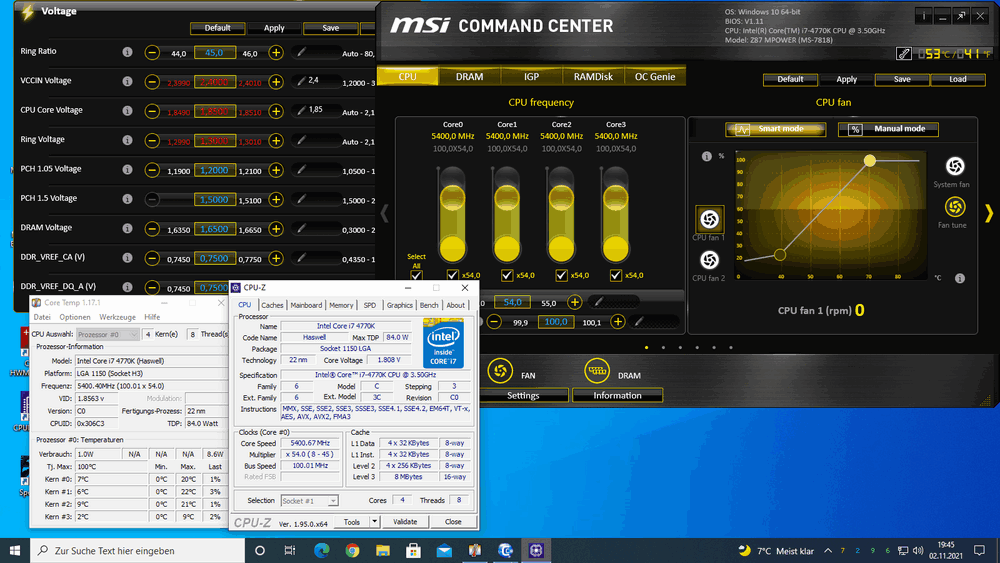Click the info icon beside the °C axis
This screenshot has height=563, width=1000.
[x=960, y=278]
